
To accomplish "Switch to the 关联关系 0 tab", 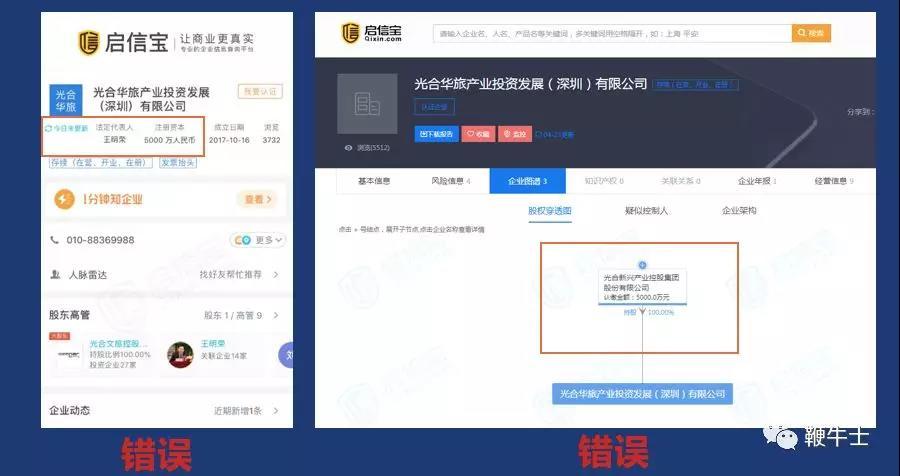I will 680,181.
